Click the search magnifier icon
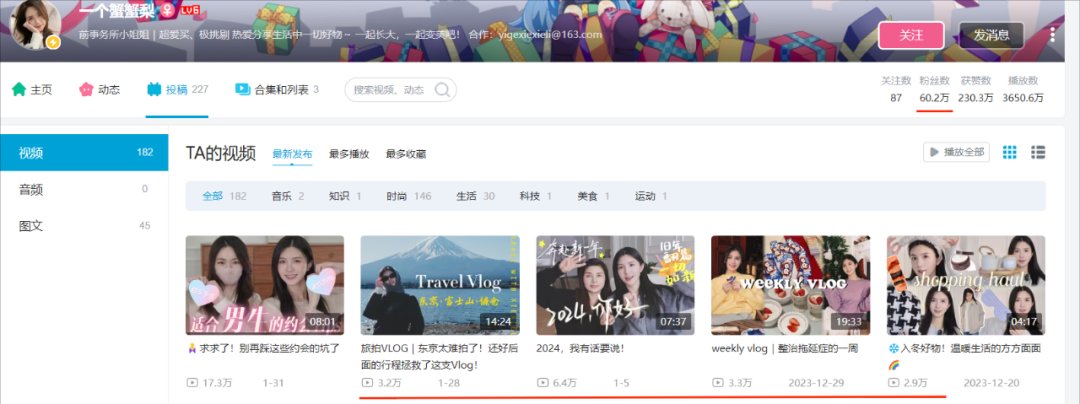 (x=443, y=90)
